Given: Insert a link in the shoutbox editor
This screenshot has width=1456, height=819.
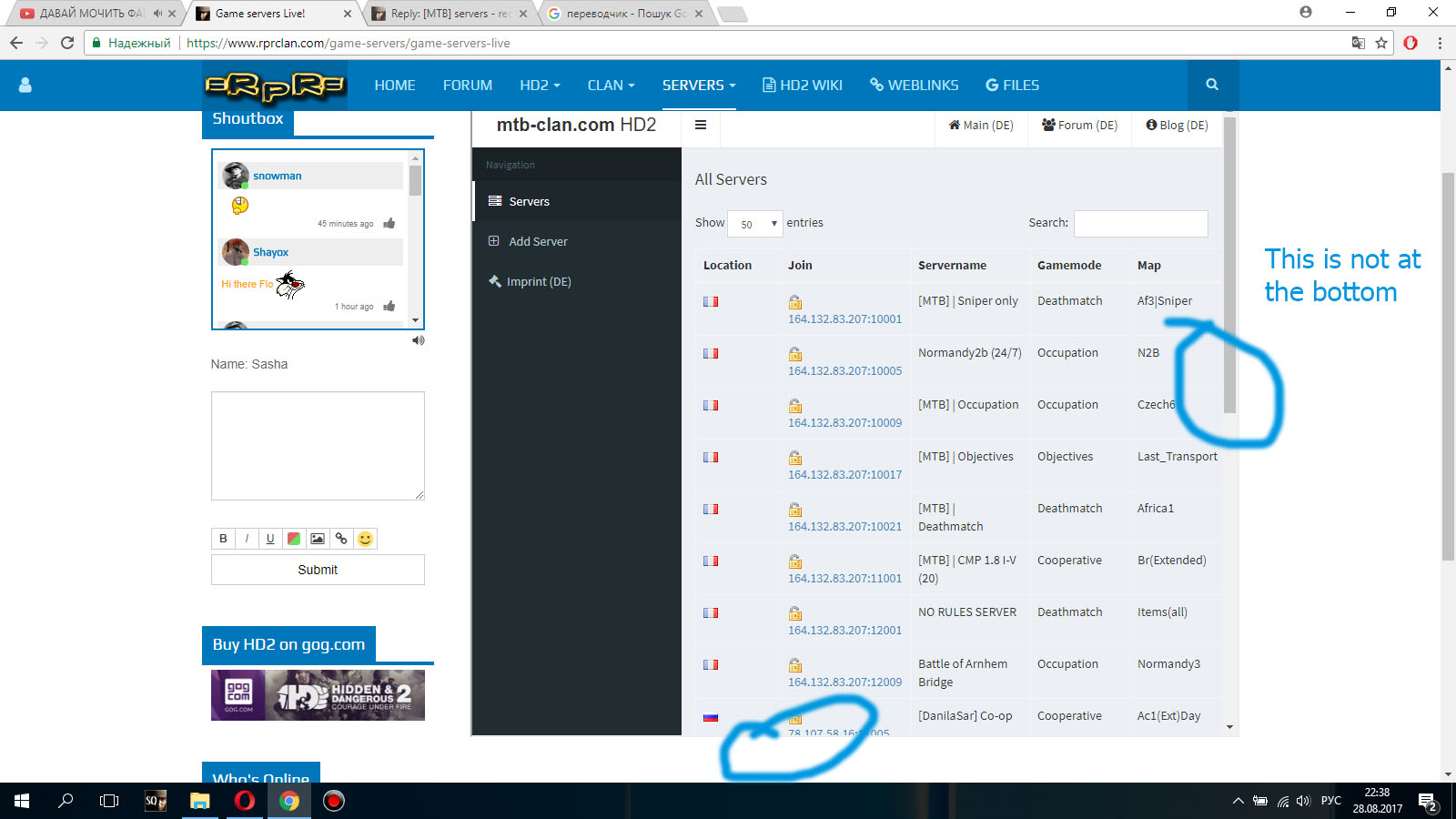Looking at the screenshot, I should (341, 539).
